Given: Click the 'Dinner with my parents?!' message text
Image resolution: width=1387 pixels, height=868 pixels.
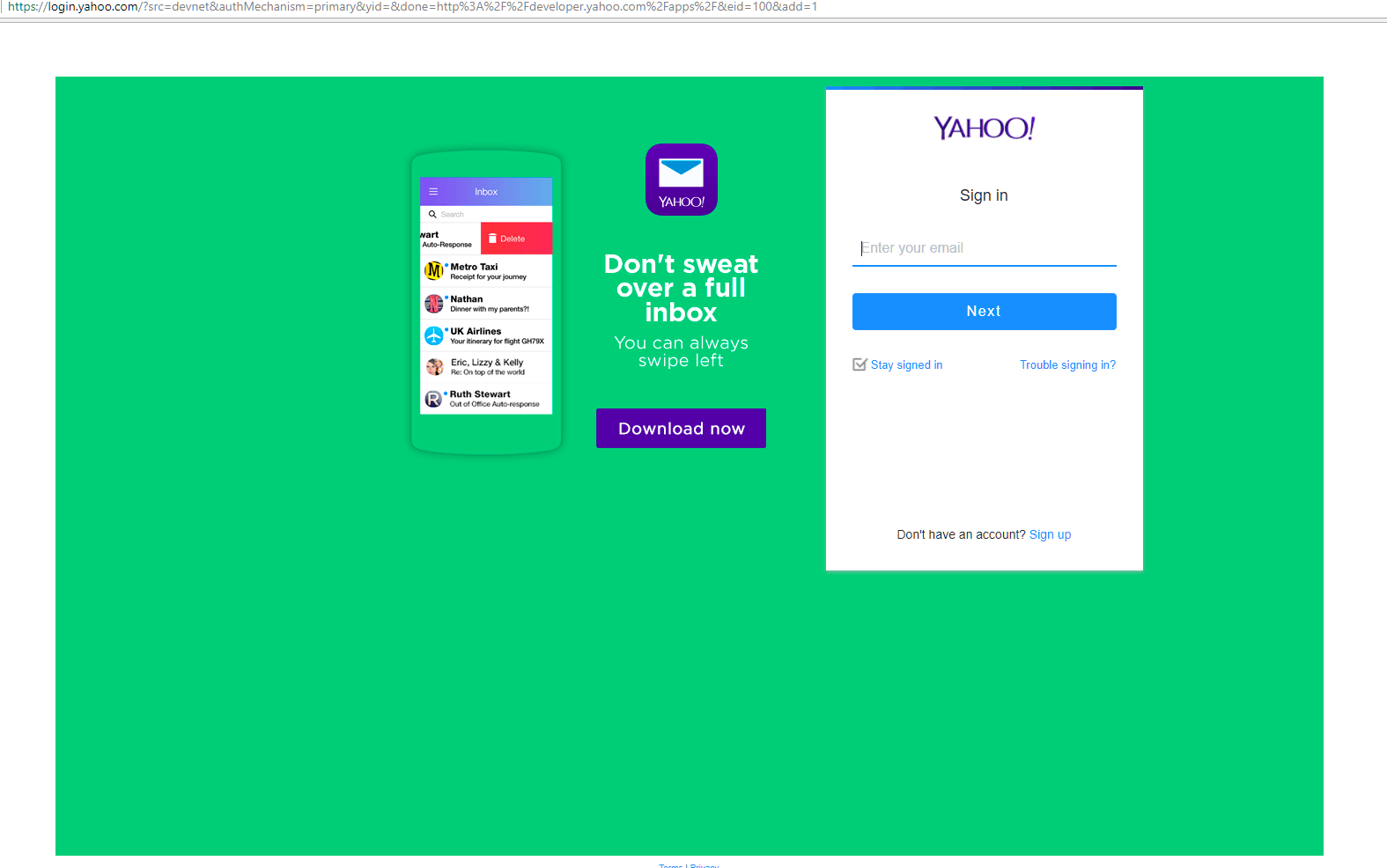Looking at the screenshot, I should [x=490, y=309].
